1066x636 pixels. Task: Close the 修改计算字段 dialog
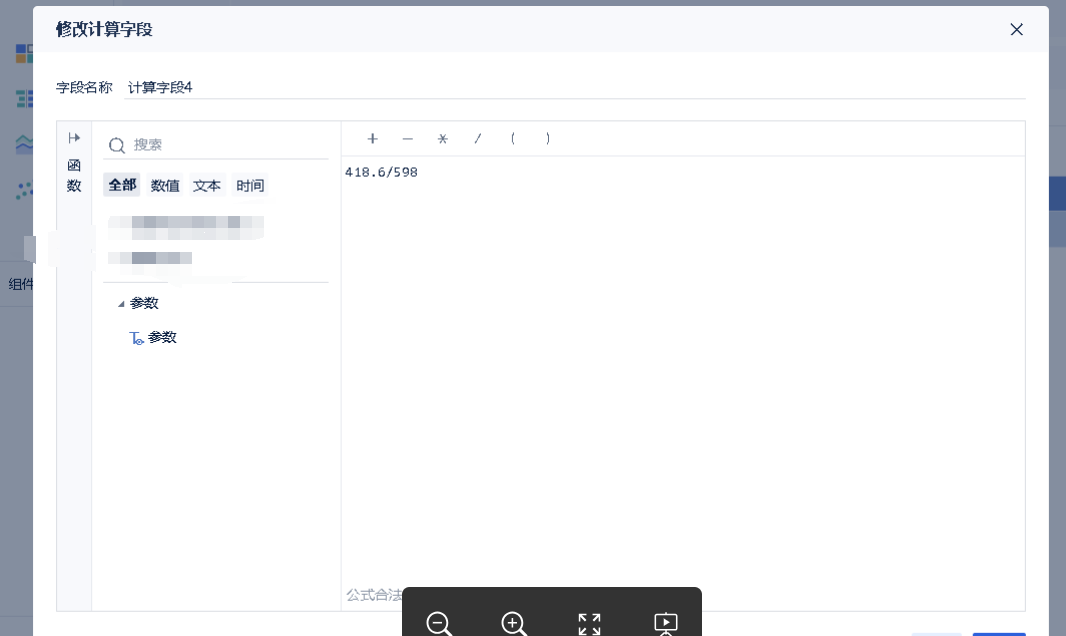pos(1016,29)
